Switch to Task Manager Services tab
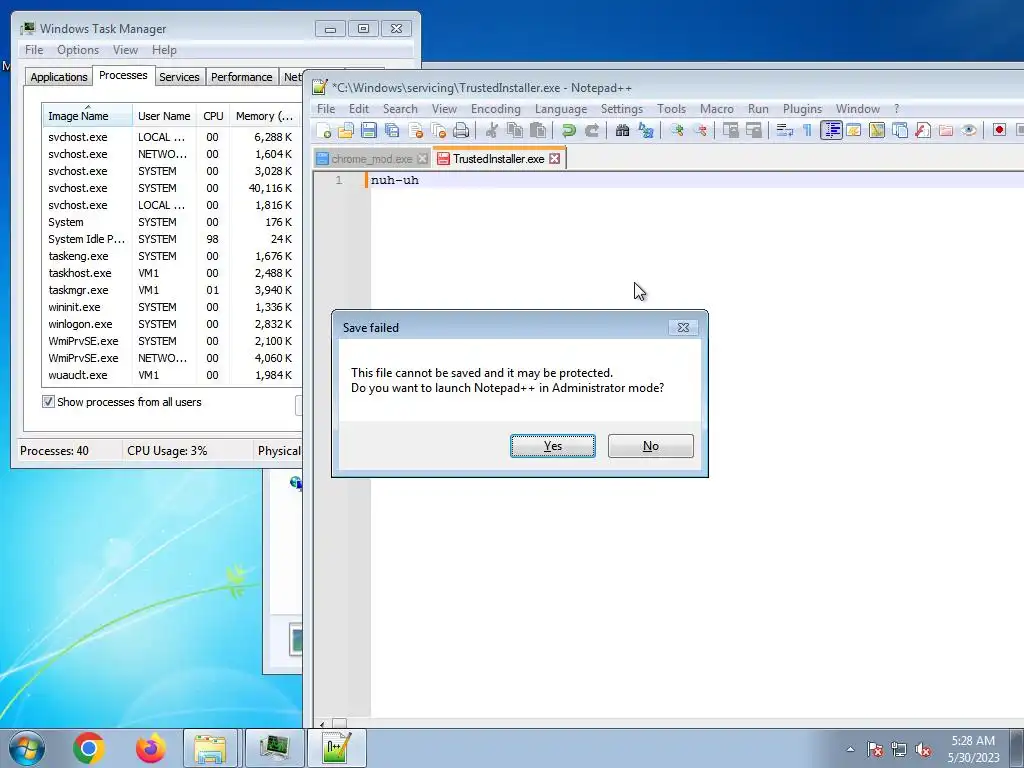The width and height of the screenshot is (1024, 768). 179,77
